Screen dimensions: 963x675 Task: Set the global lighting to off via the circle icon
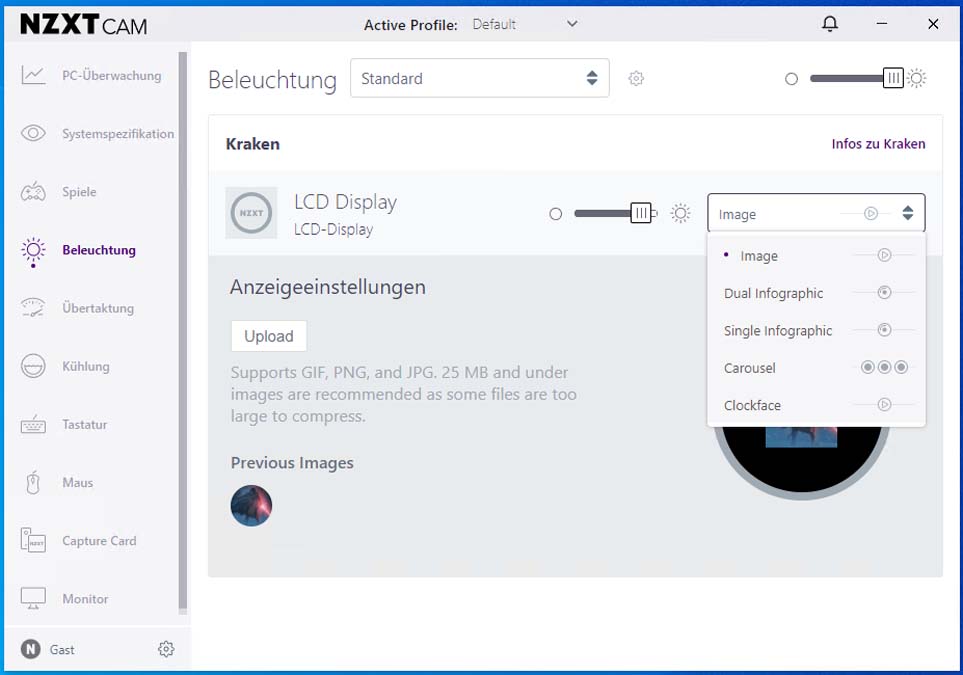pos(792,79)
